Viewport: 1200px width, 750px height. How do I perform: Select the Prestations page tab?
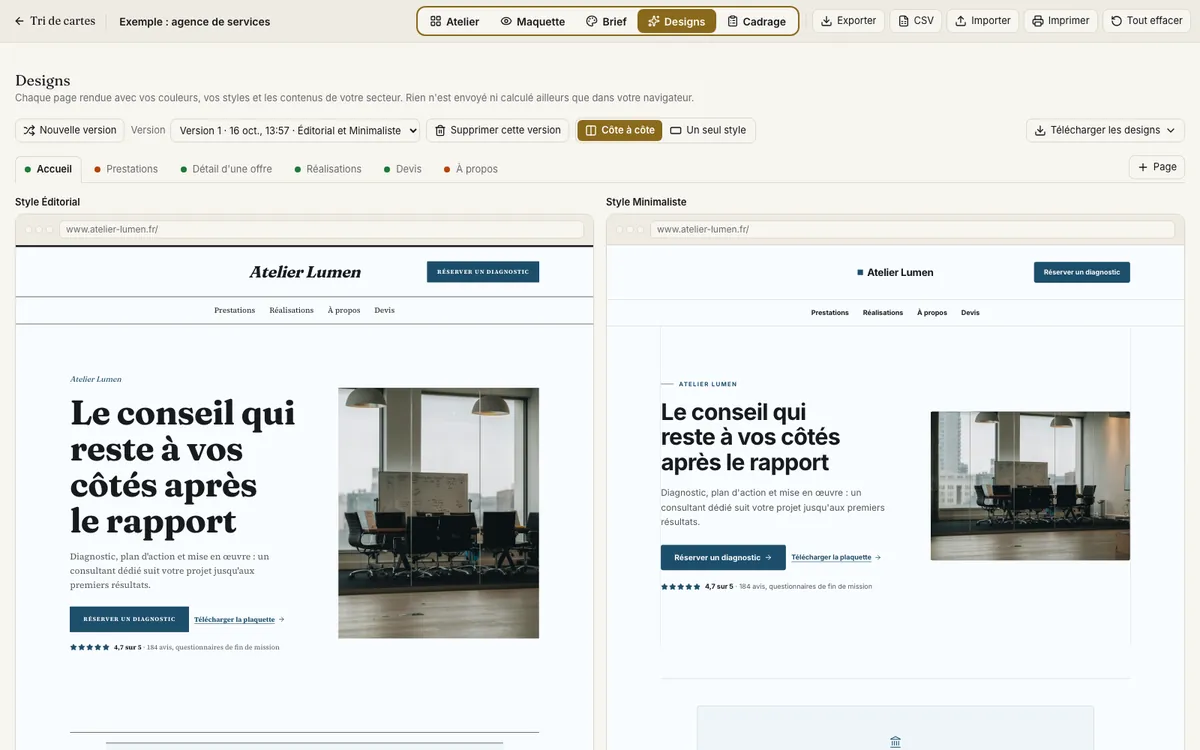coord(126,169)
